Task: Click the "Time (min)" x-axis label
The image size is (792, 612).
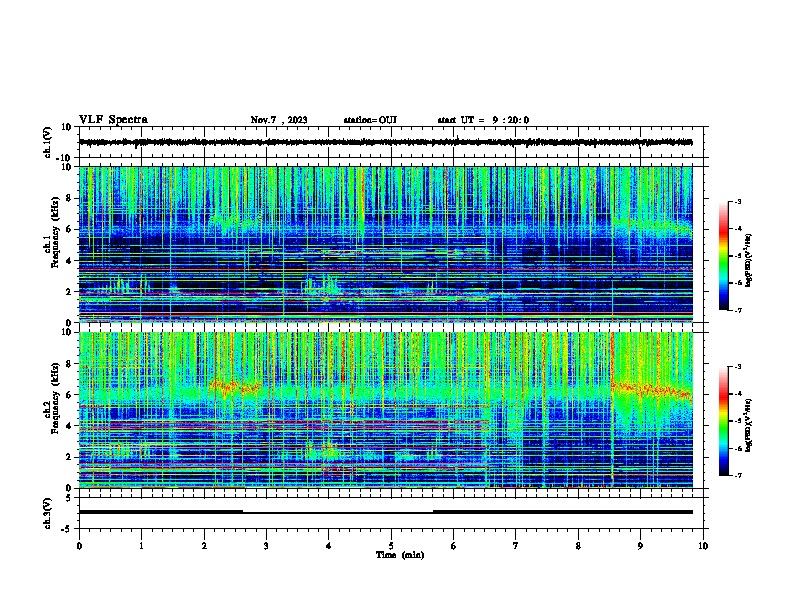Action: [400, 555]
